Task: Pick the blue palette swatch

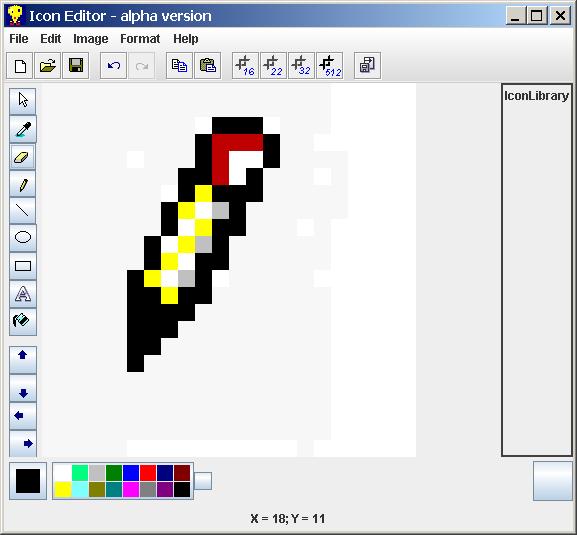Action: click(131, 473)
